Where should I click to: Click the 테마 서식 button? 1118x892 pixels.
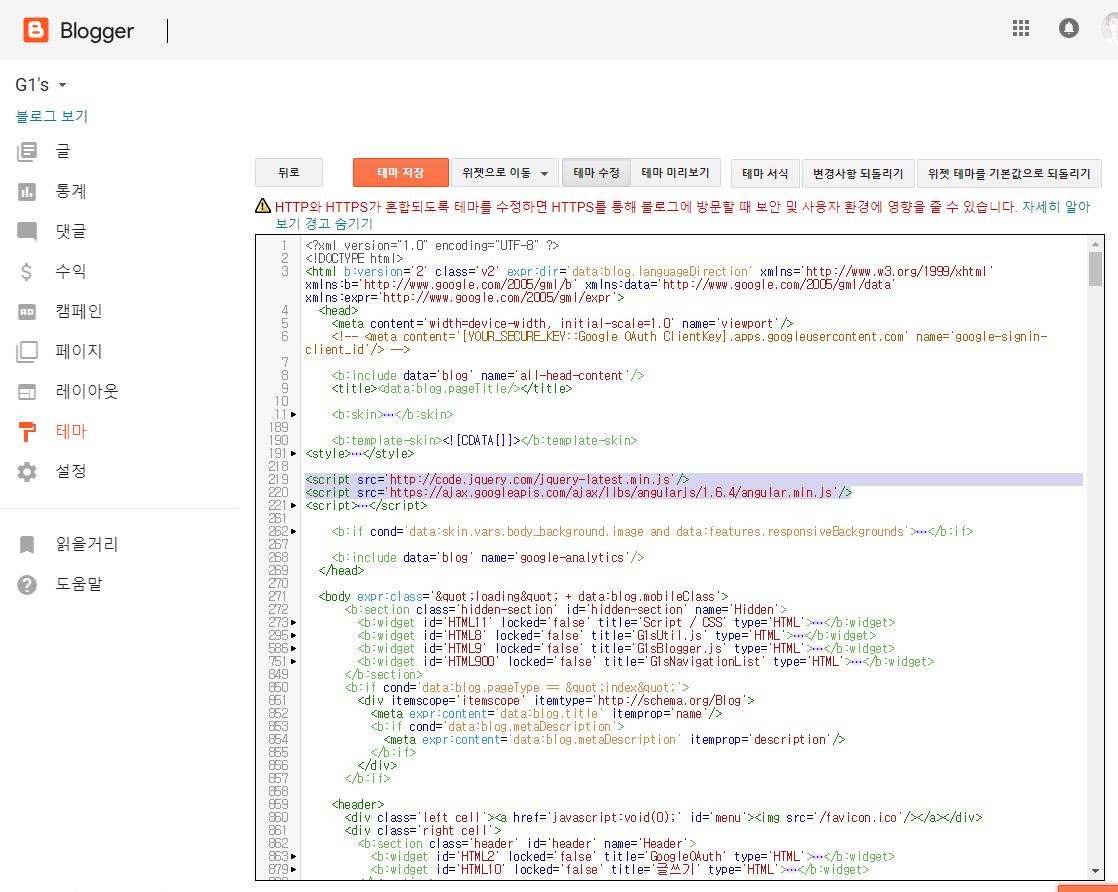(765, 173)
